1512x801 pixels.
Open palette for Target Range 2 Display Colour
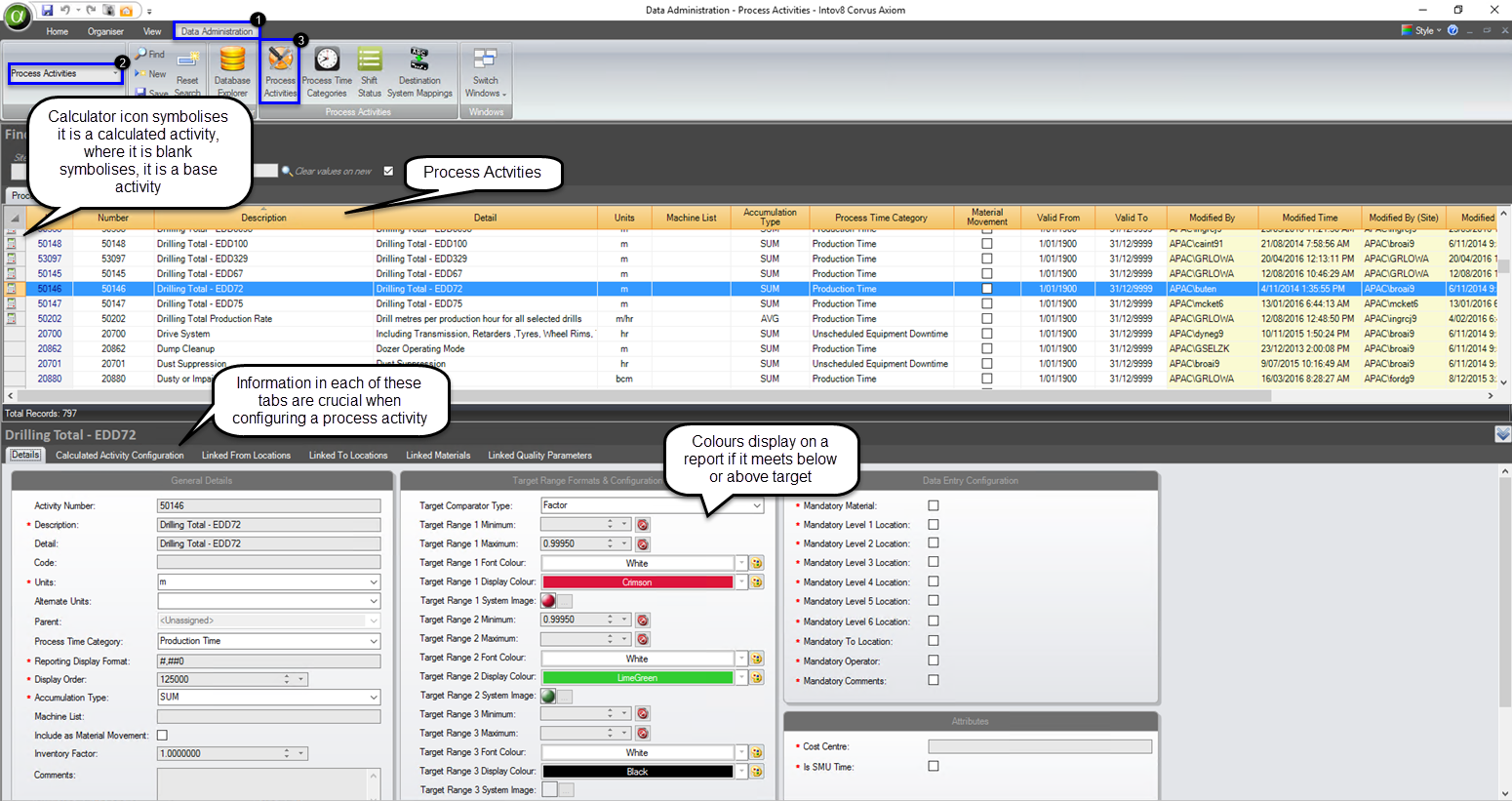click(x=757, y=677)
